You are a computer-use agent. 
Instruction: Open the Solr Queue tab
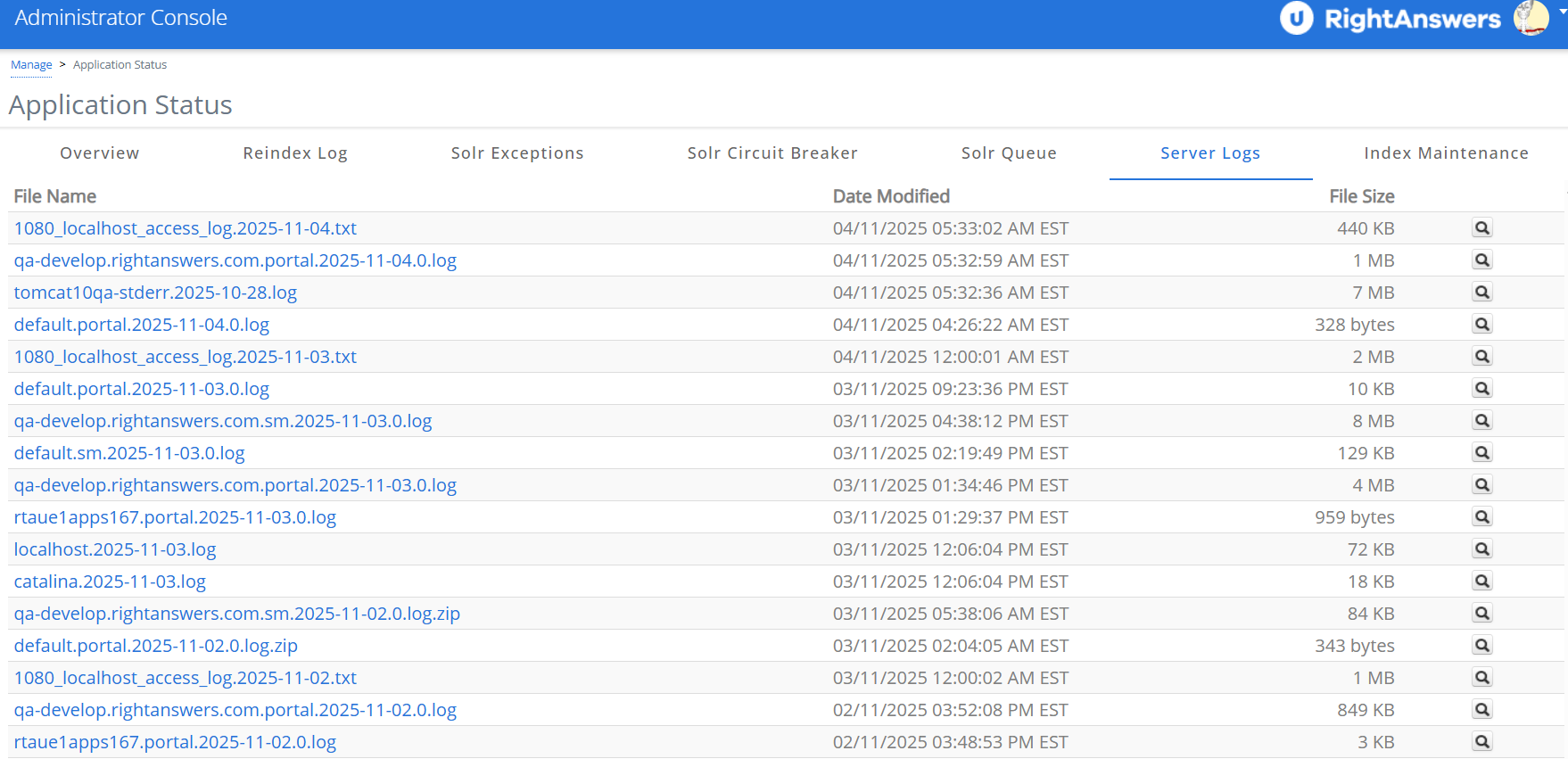click(x=1009, y=153)
